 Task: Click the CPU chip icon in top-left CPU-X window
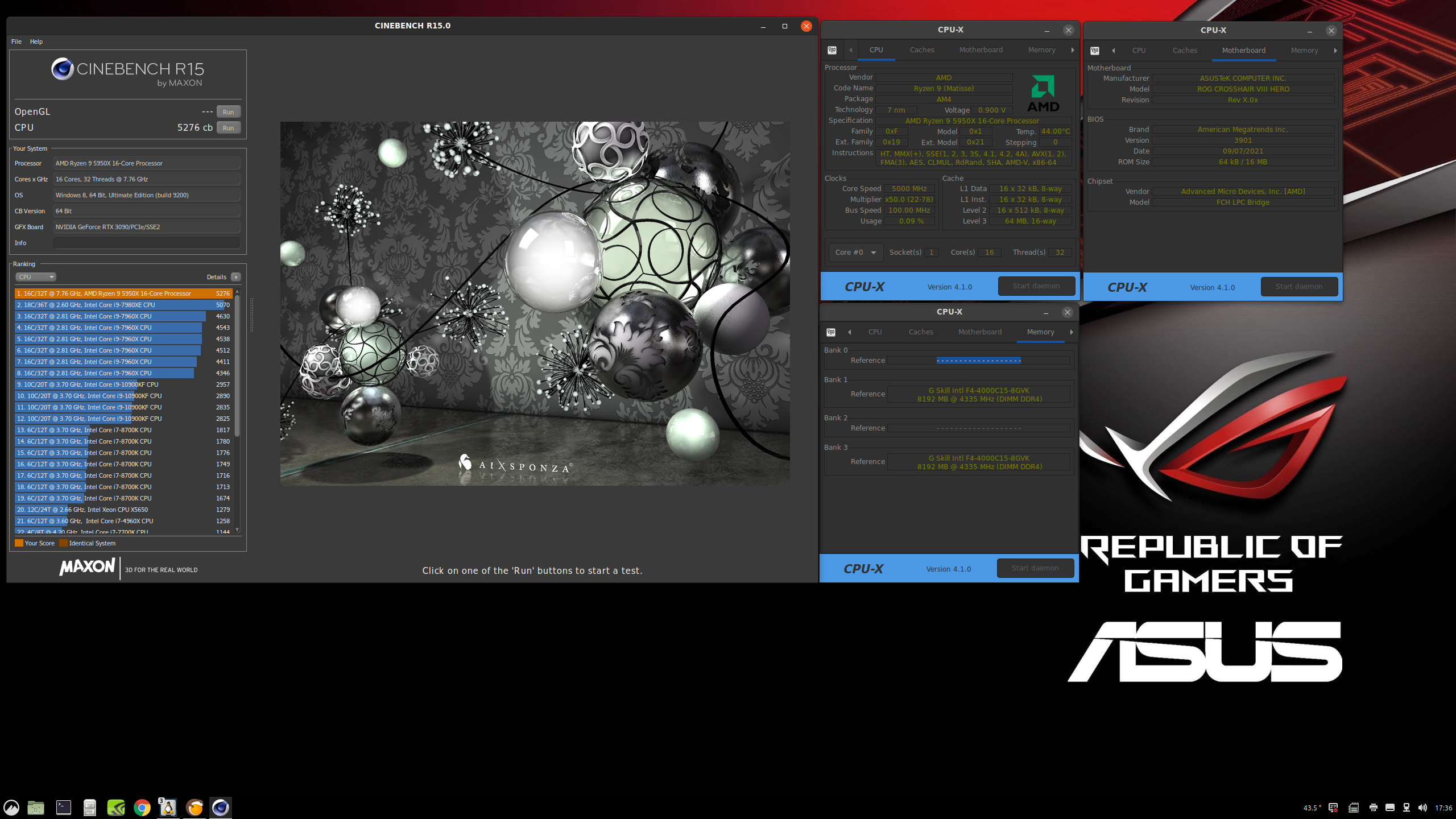(x=832, y=50)
